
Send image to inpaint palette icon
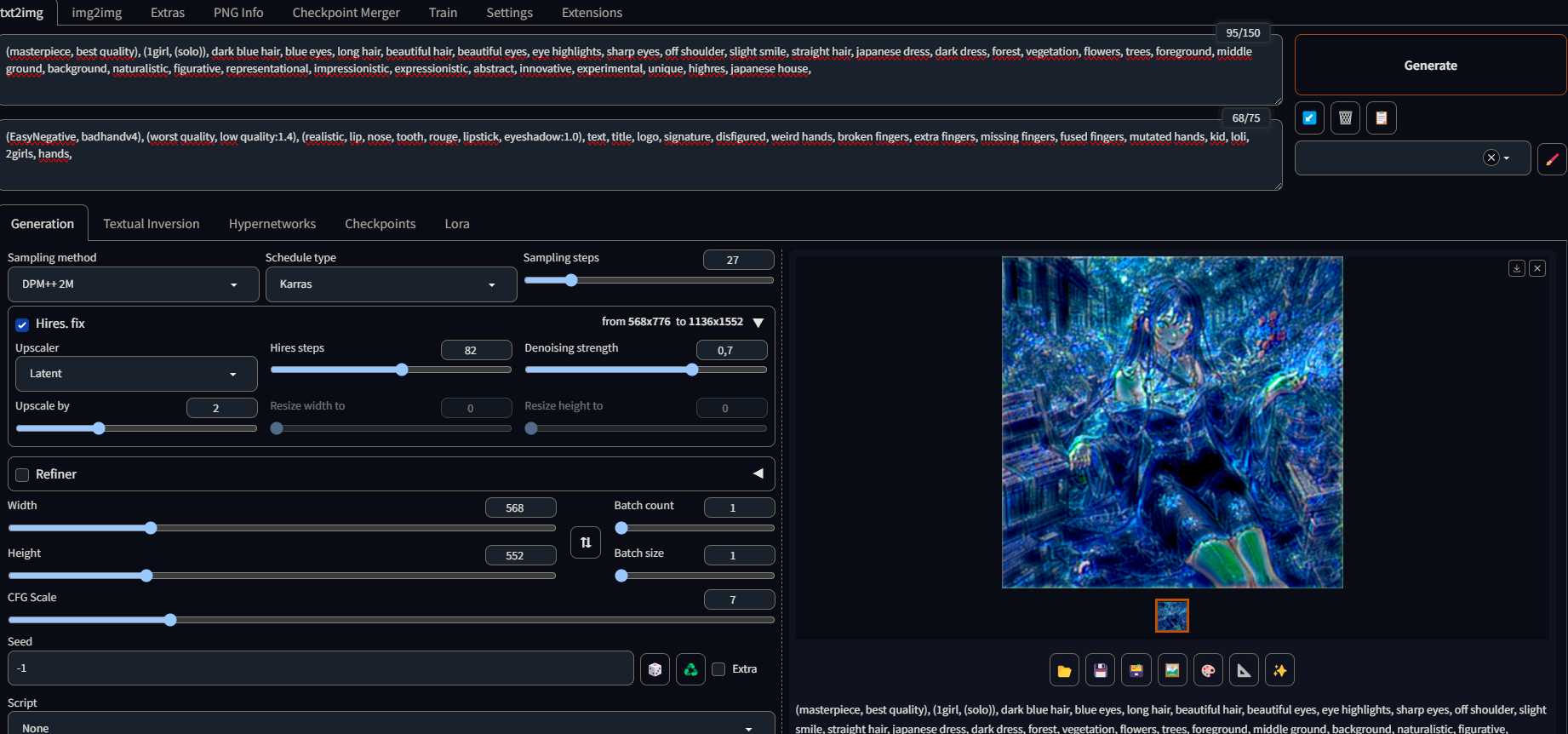click(x=1208, y=670)
